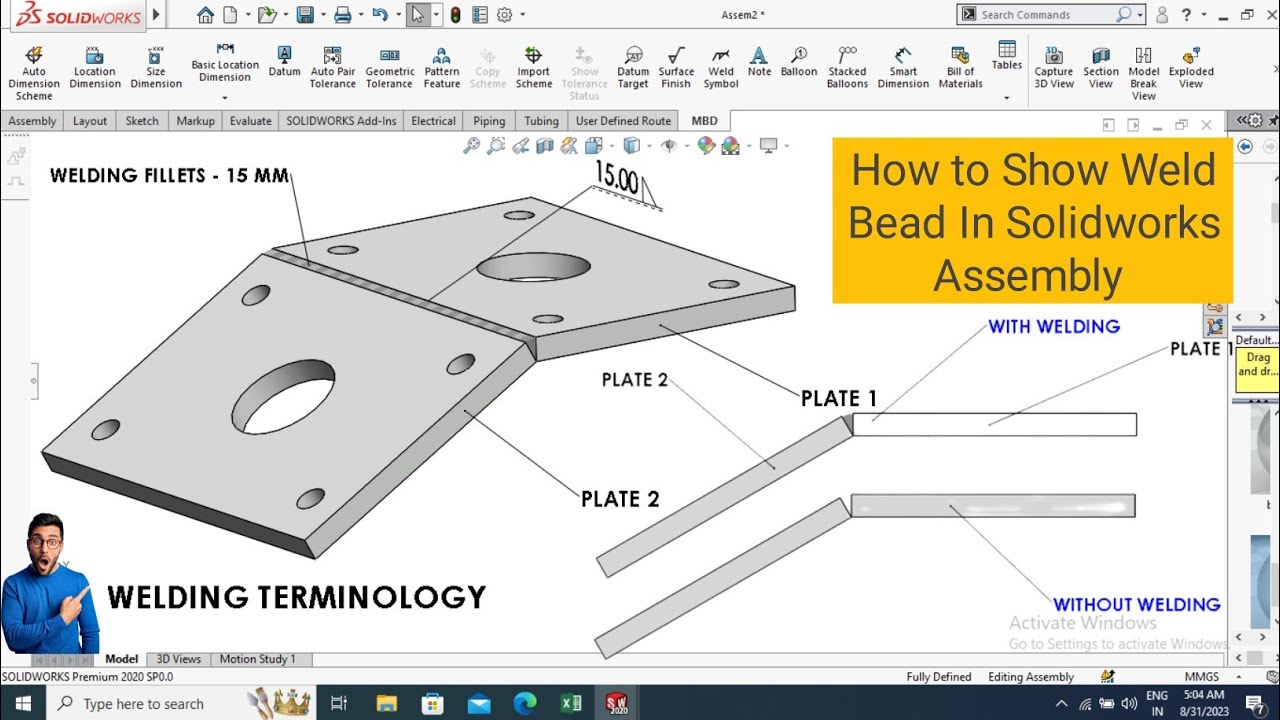Toggle the Select arrow tool
This screenshot has height=720, width=1280.
(417, 15)
